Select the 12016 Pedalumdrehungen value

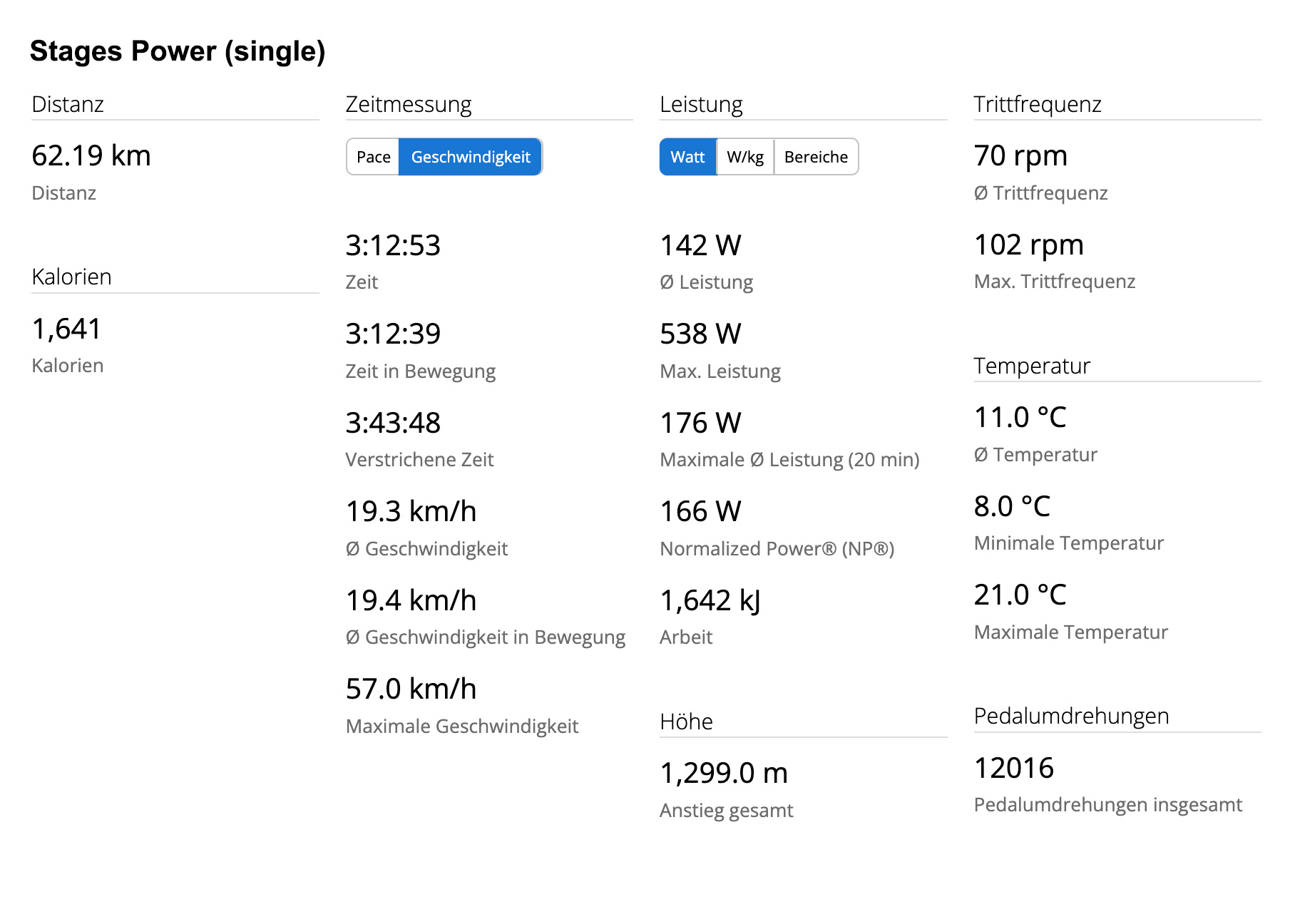pyautogui.click(x=1014, y=768)
